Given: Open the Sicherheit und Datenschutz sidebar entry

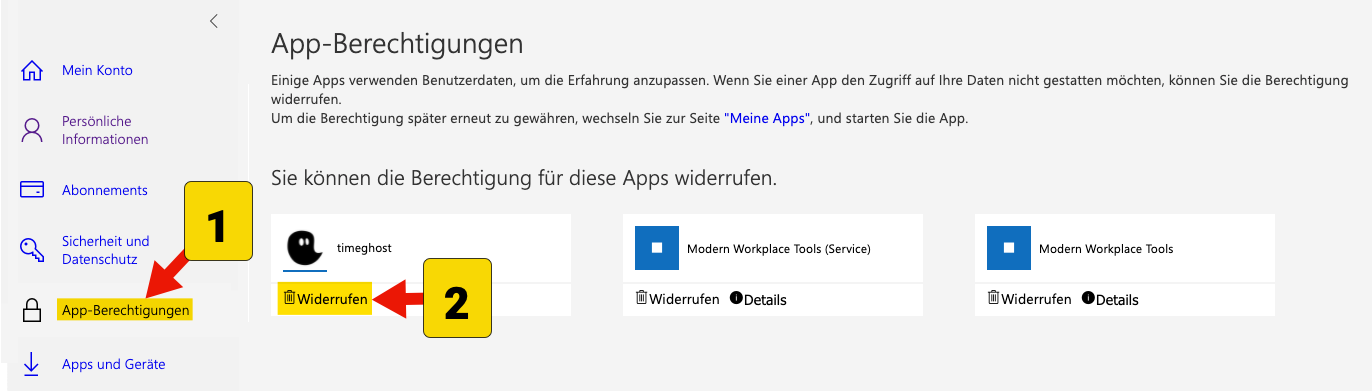Looking at the screenshot, I should pyautogui.click(x=105, y=250).
